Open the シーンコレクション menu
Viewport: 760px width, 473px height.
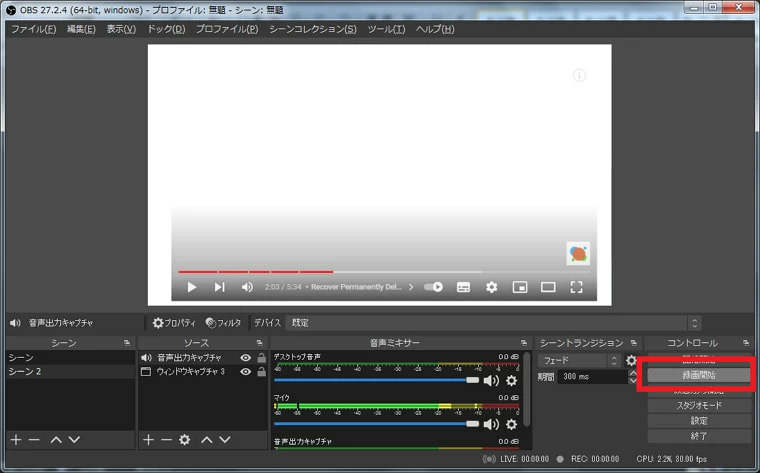click(312, 29)
